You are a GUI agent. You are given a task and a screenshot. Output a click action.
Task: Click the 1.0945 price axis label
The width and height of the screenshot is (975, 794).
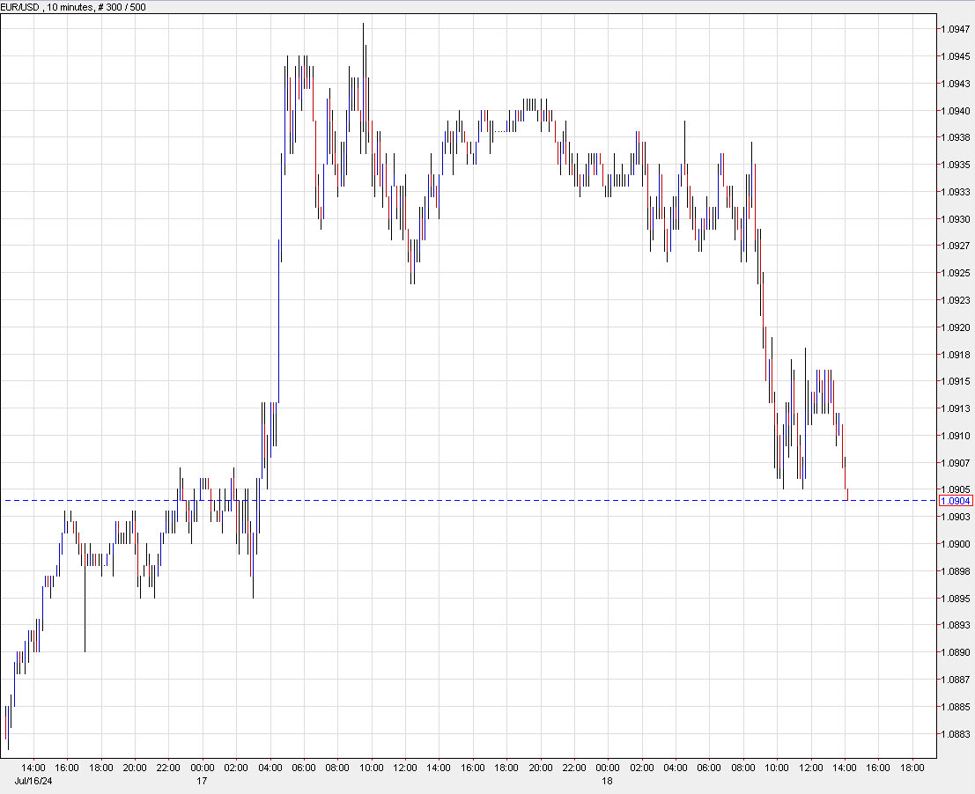tap(955, 57)
